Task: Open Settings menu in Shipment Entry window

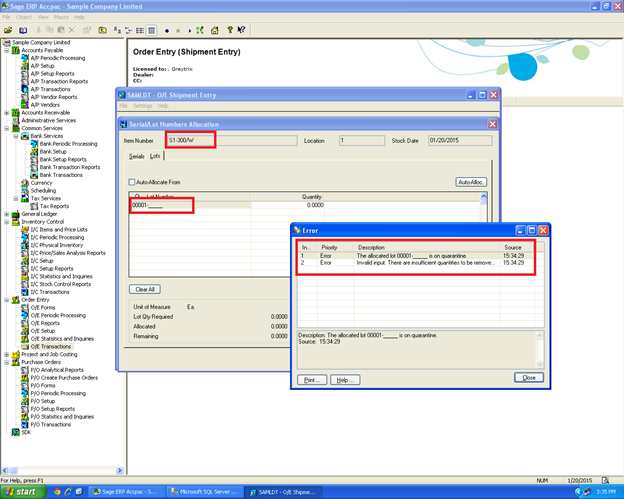Action: (142, 106)
